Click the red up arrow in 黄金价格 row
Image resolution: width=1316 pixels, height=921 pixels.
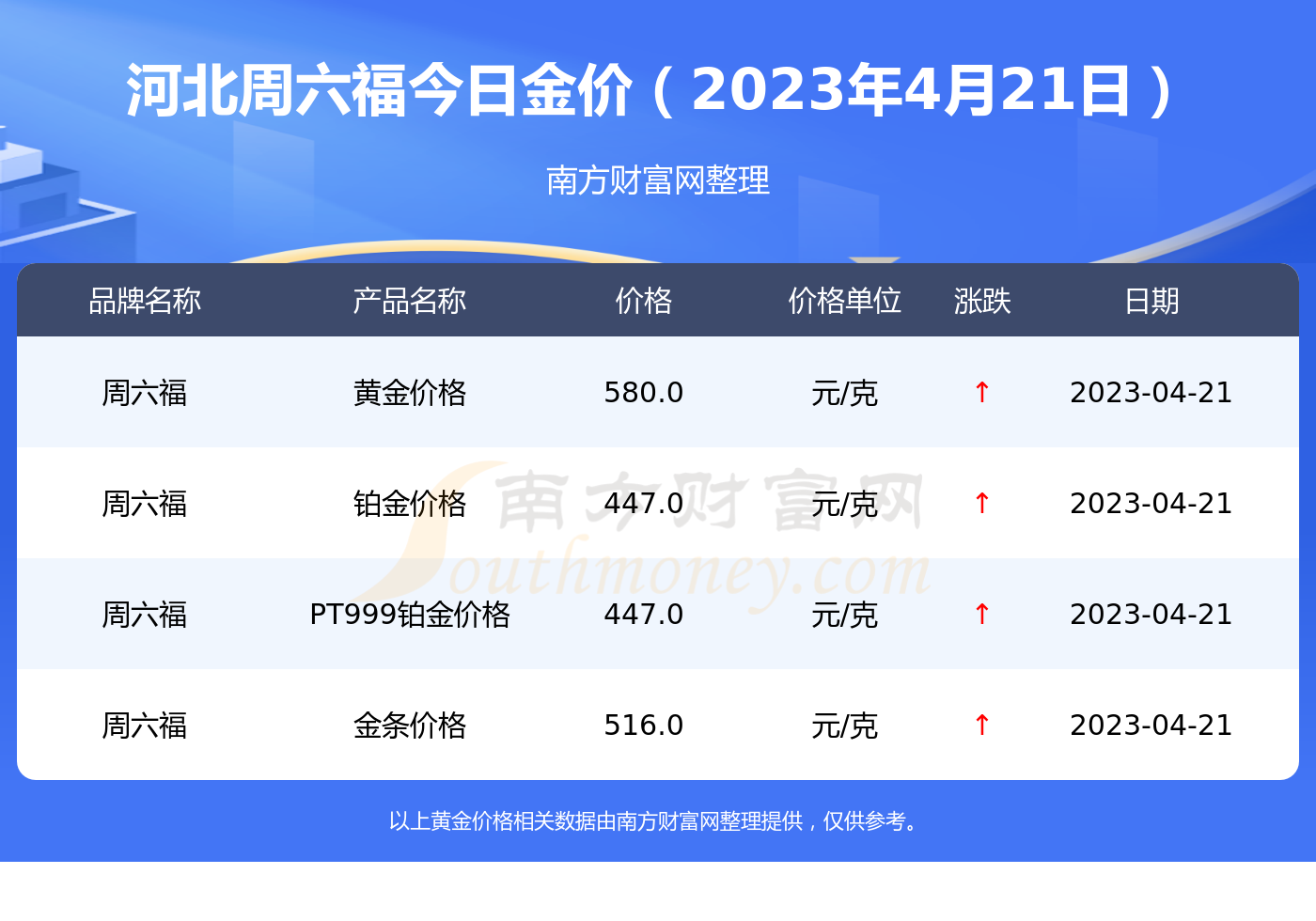pyautogui.click(x=982, y=392)
